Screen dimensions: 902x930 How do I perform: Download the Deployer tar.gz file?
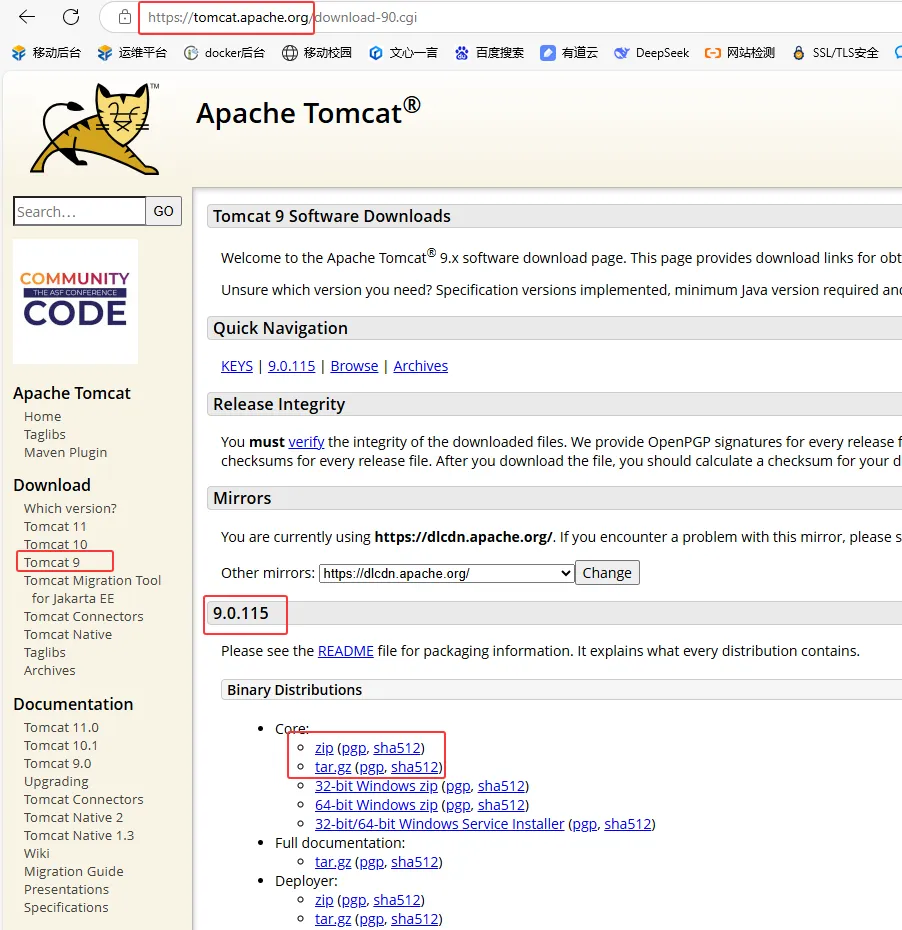pyautogui.click(x=333, y=919)
